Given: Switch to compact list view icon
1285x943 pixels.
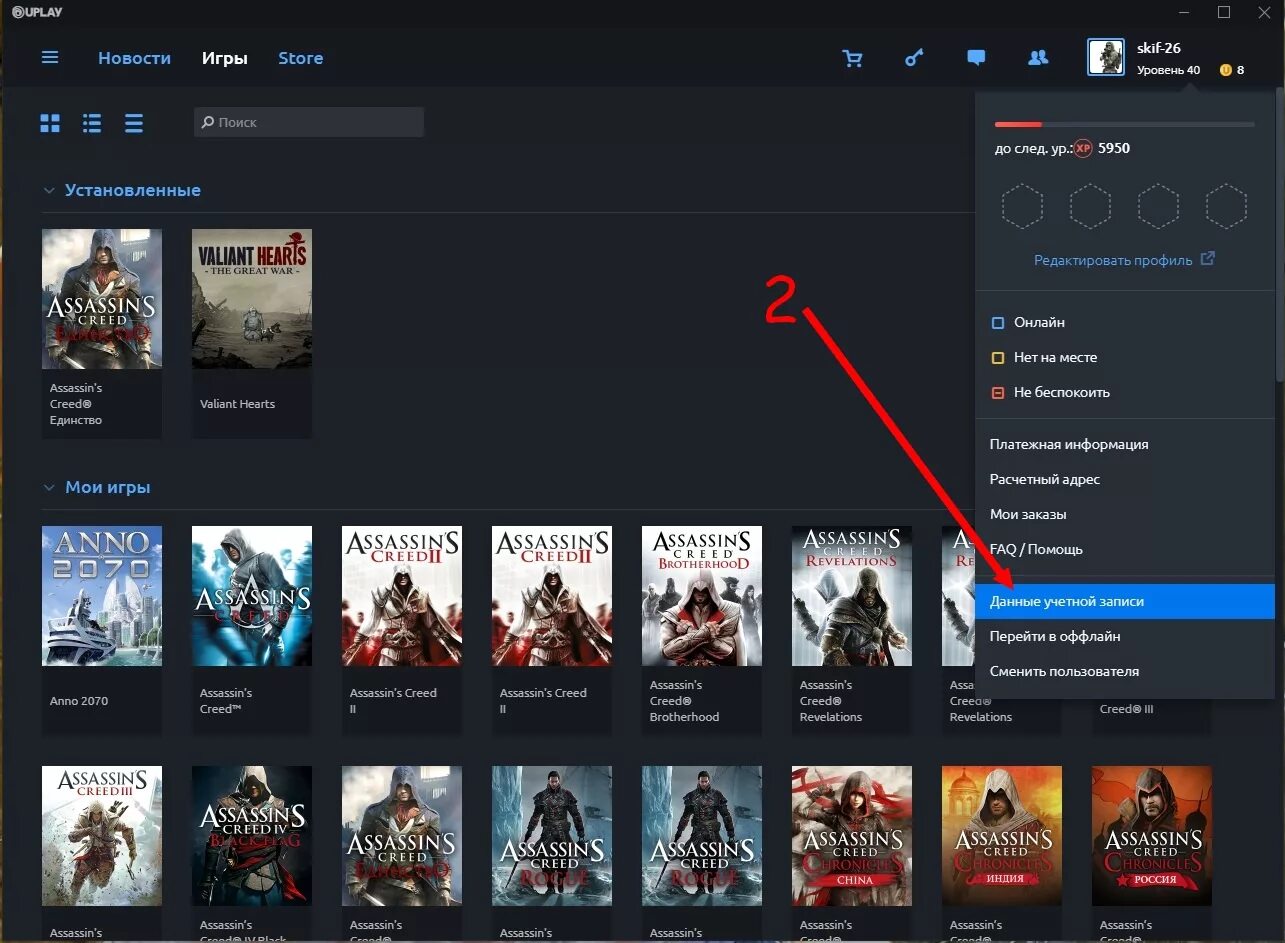Looking at the screenshot, I should tap(134, 123).
